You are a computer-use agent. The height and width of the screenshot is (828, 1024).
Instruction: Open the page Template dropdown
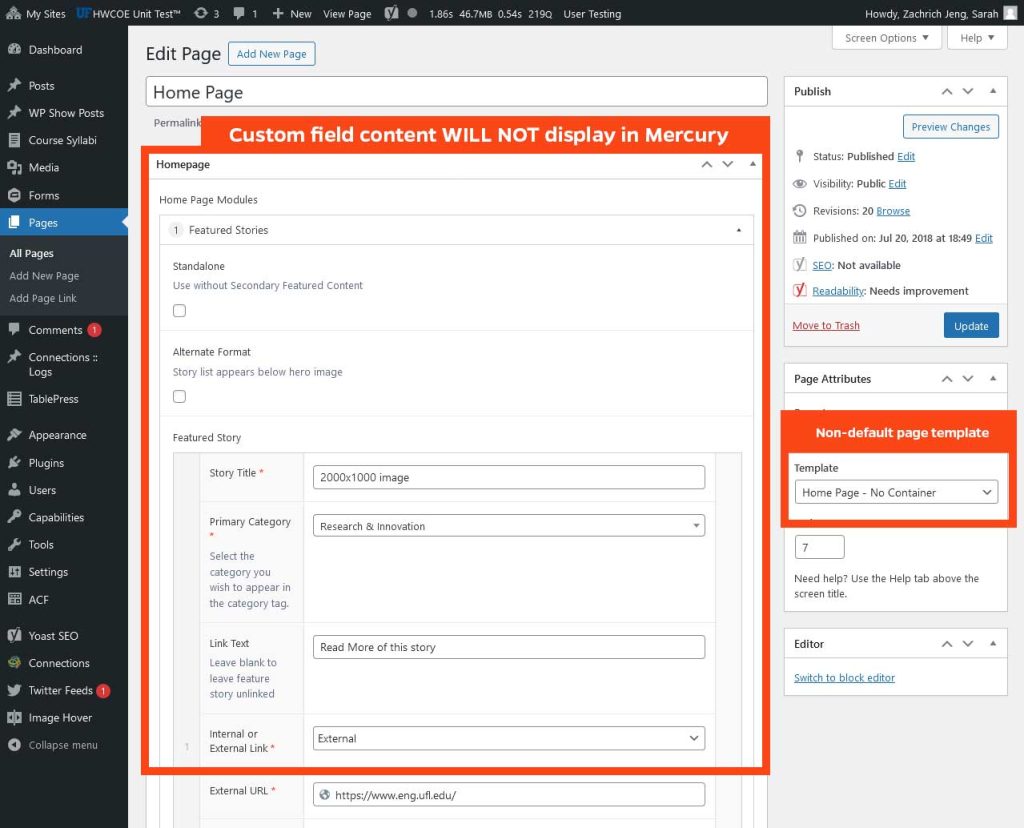(895, 492)
